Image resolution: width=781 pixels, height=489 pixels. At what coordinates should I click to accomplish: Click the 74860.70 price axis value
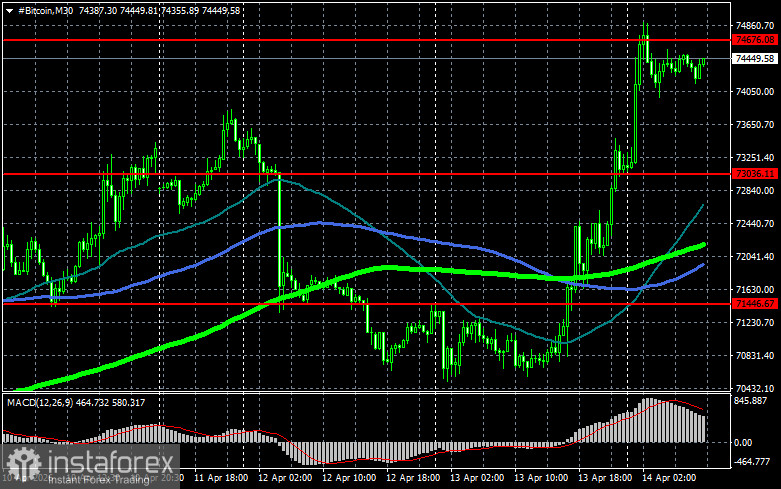[755, 25]
